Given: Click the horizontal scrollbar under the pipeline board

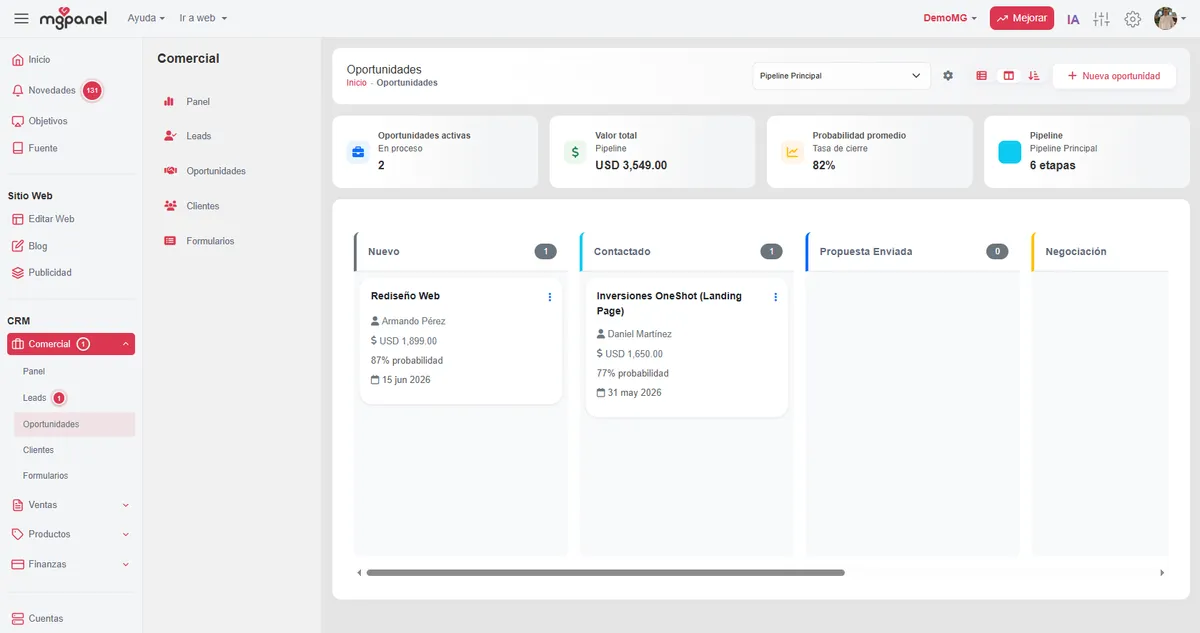Looking at the screenshot, I should 605,573.
